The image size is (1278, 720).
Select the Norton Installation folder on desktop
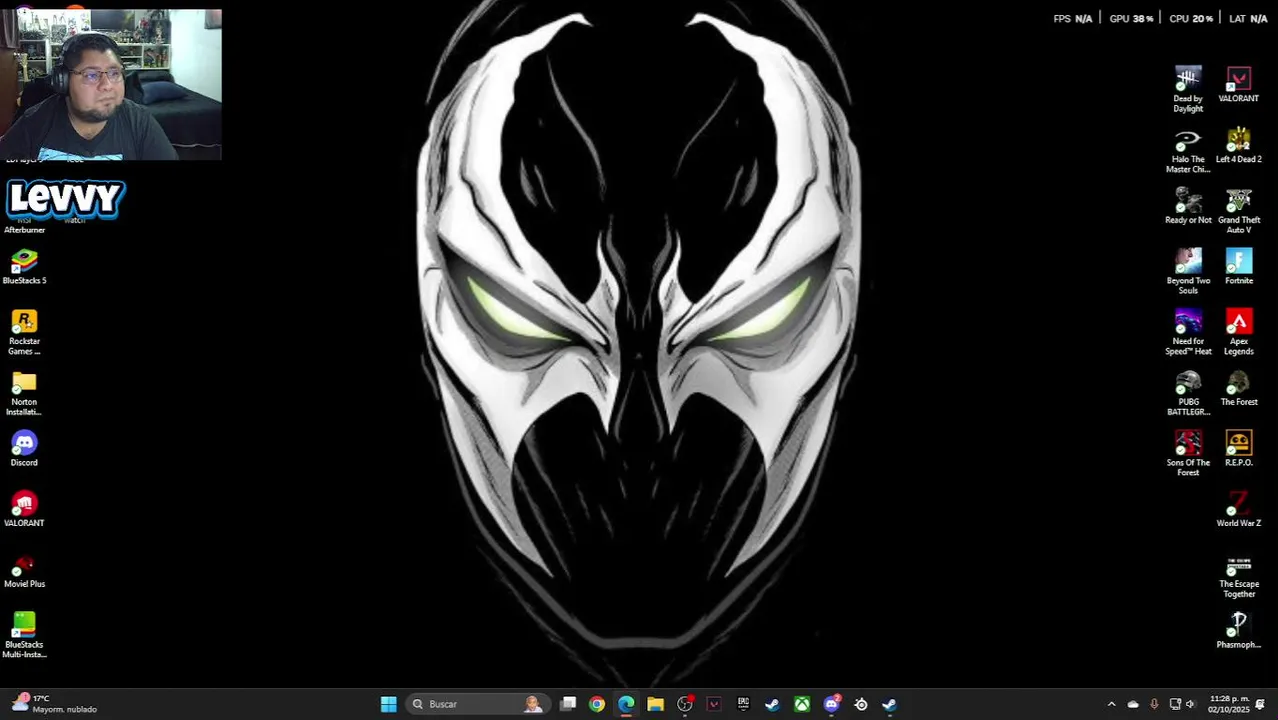click(24, 393)
